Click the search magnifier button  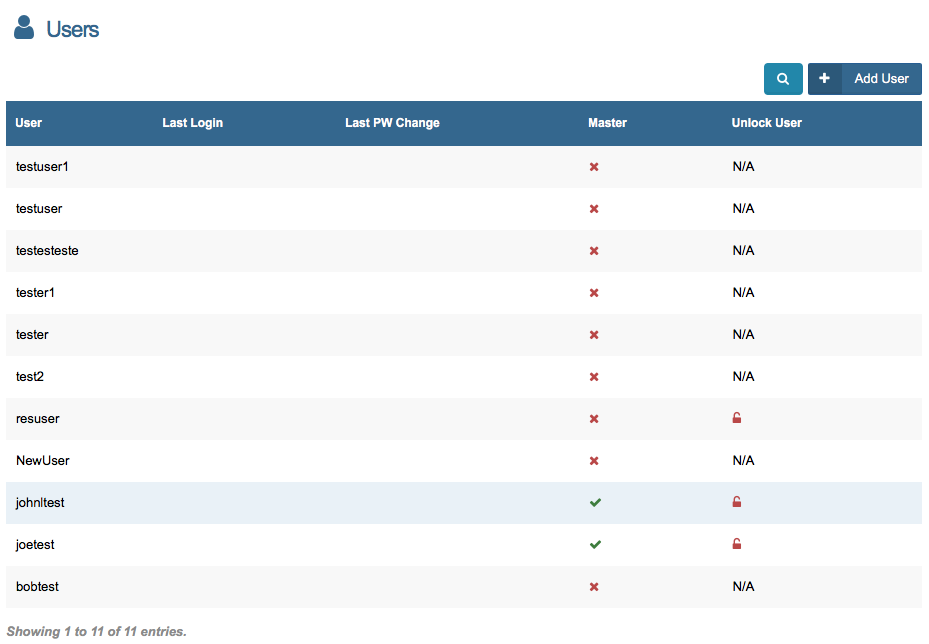pos(783,79)
